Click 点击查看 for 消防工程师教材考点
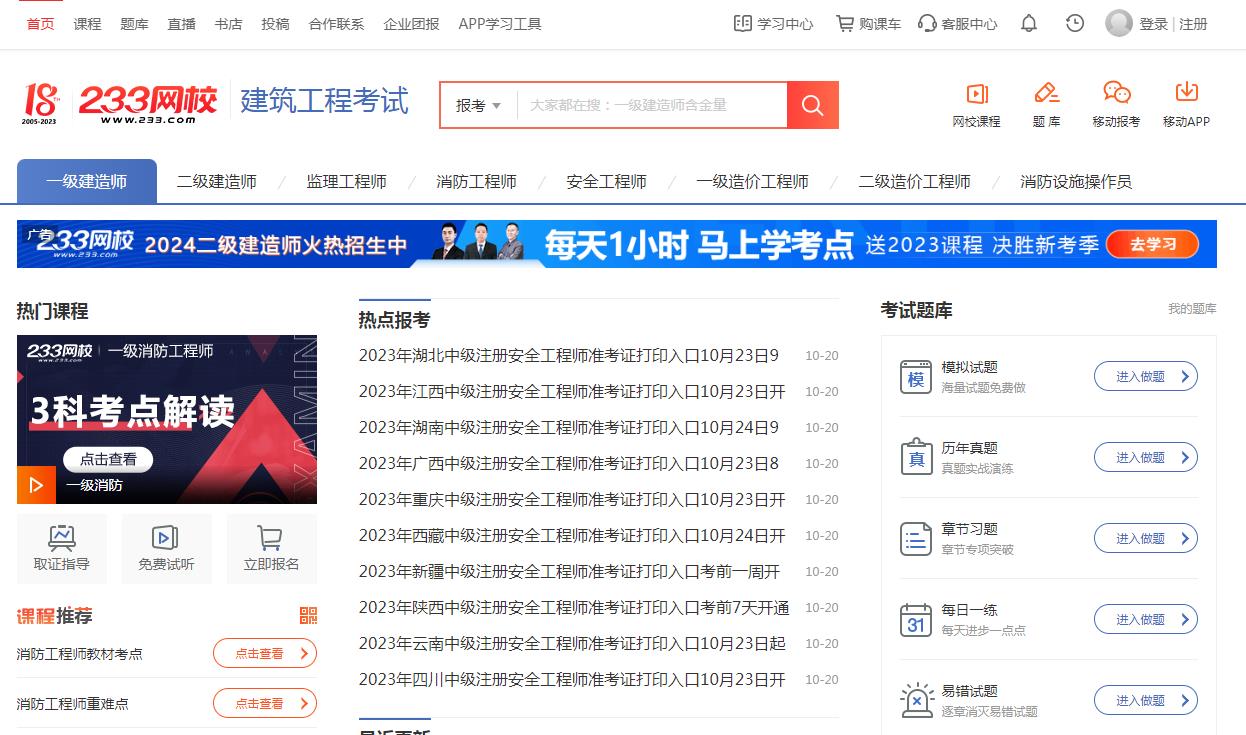Screen dimensions: 1246x735 tap(265, 653)
